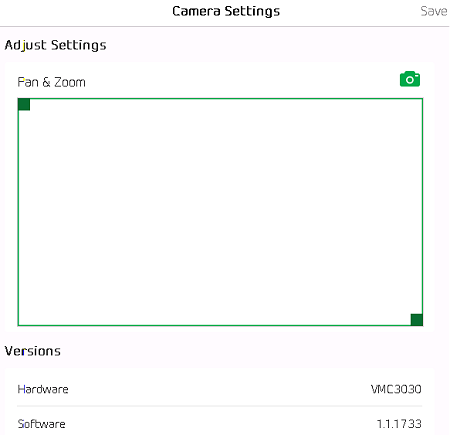Click the ampersand in Pan & Zoom heading
The image size is (450, 435).
[46, 82]
